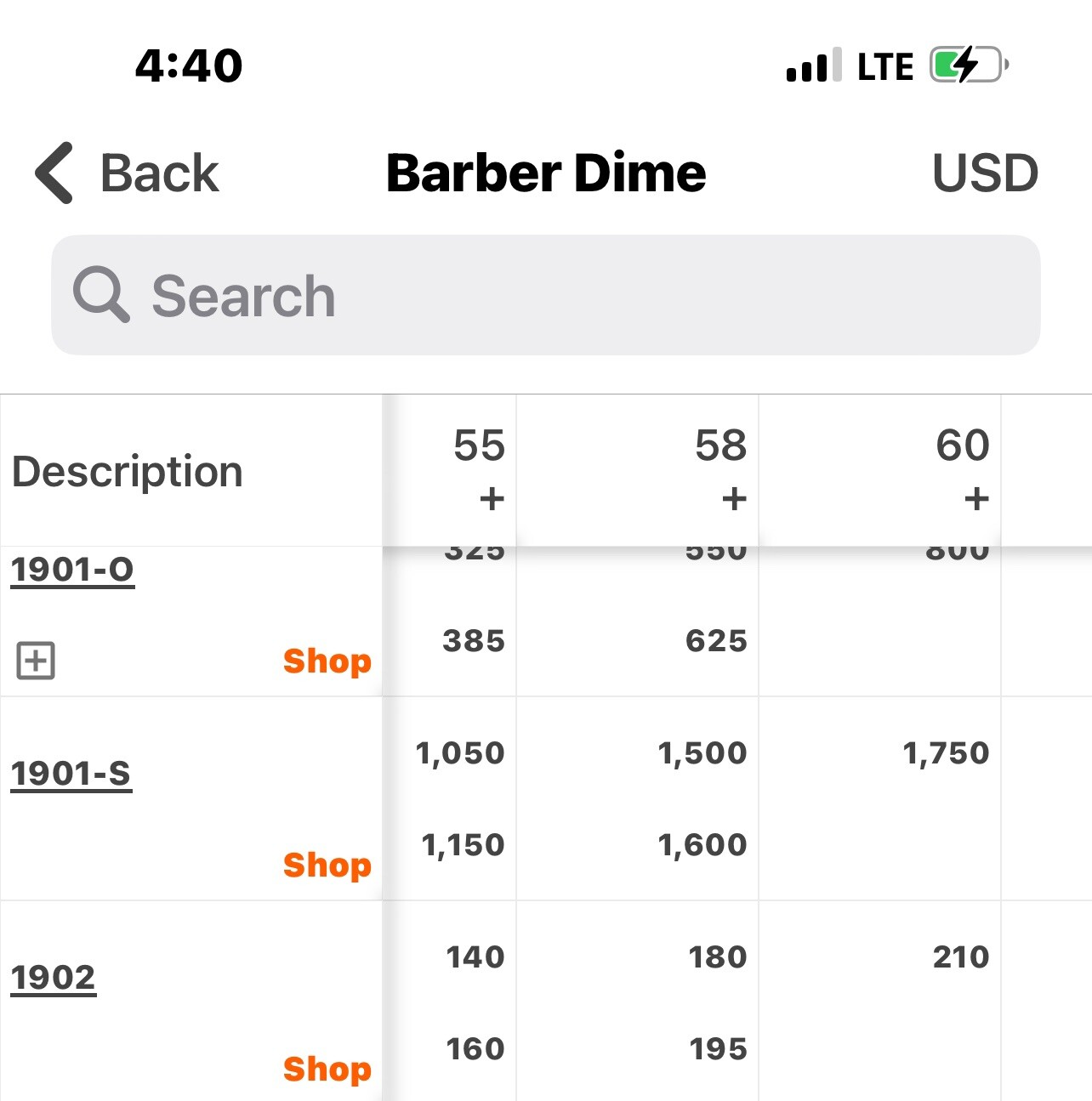This screenshot has width=1092, height=1101.
Task: Tap Shop for the 1901-S dime
Action: (x=327, y=865)
